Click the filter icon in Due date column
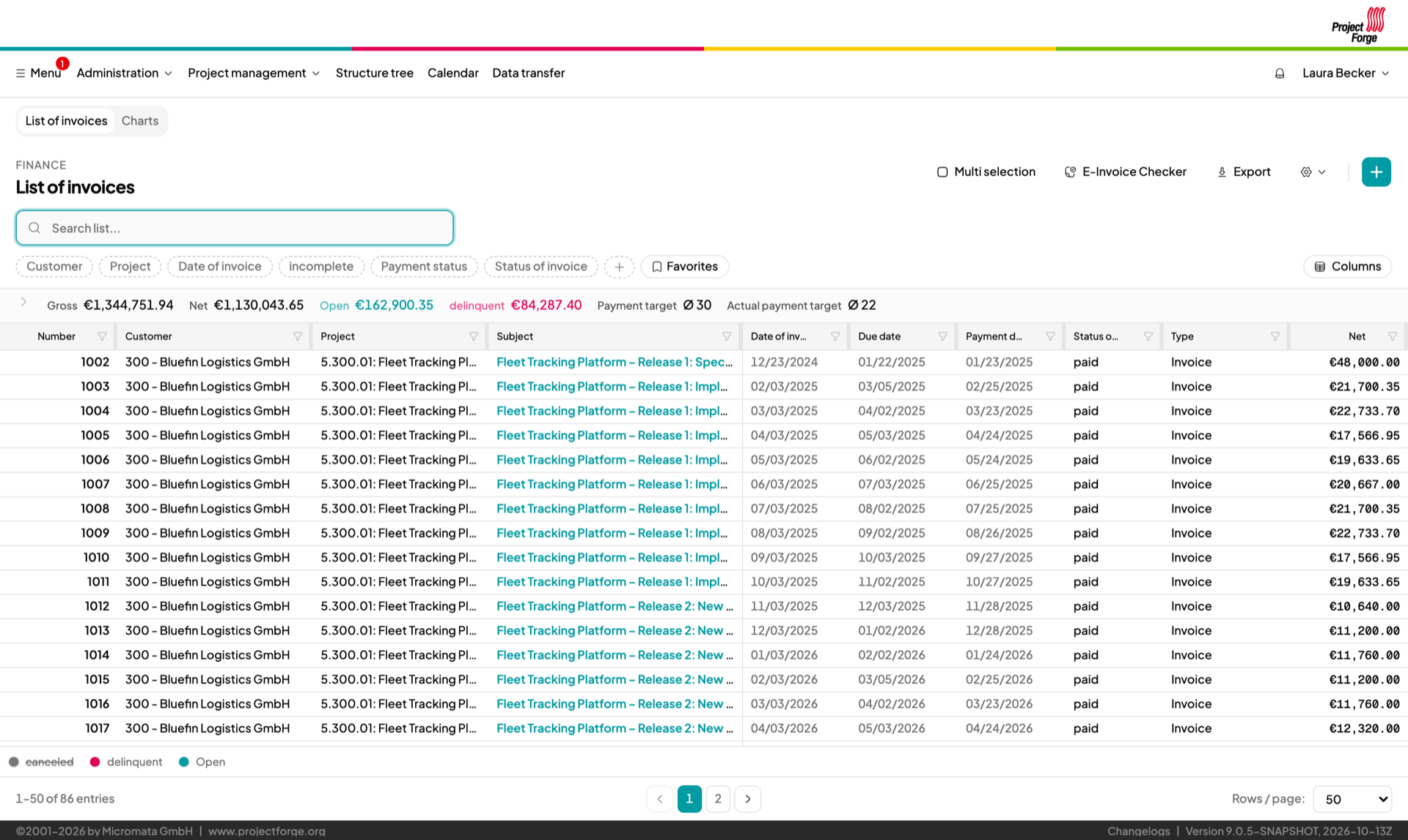The height and width of the screenshot is (840, 1408). (x=943, y=336)
